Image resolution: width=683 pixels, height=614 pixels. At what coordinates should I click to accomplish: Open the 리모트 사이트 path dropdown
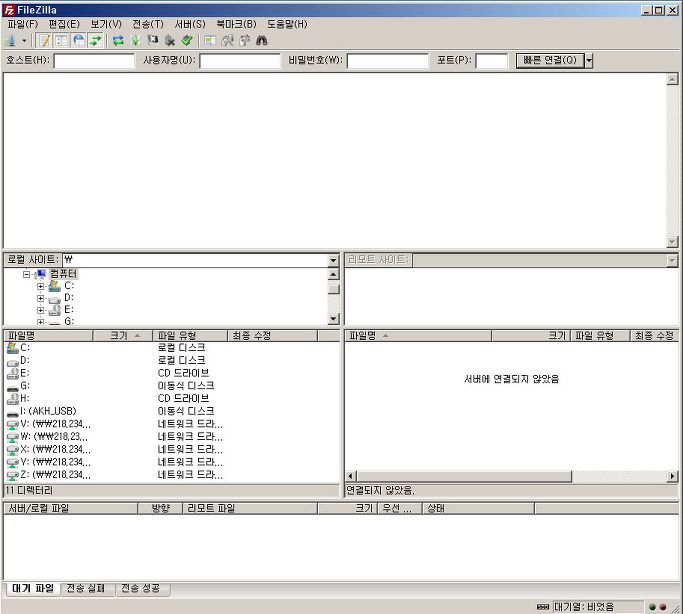pos(672,260)
